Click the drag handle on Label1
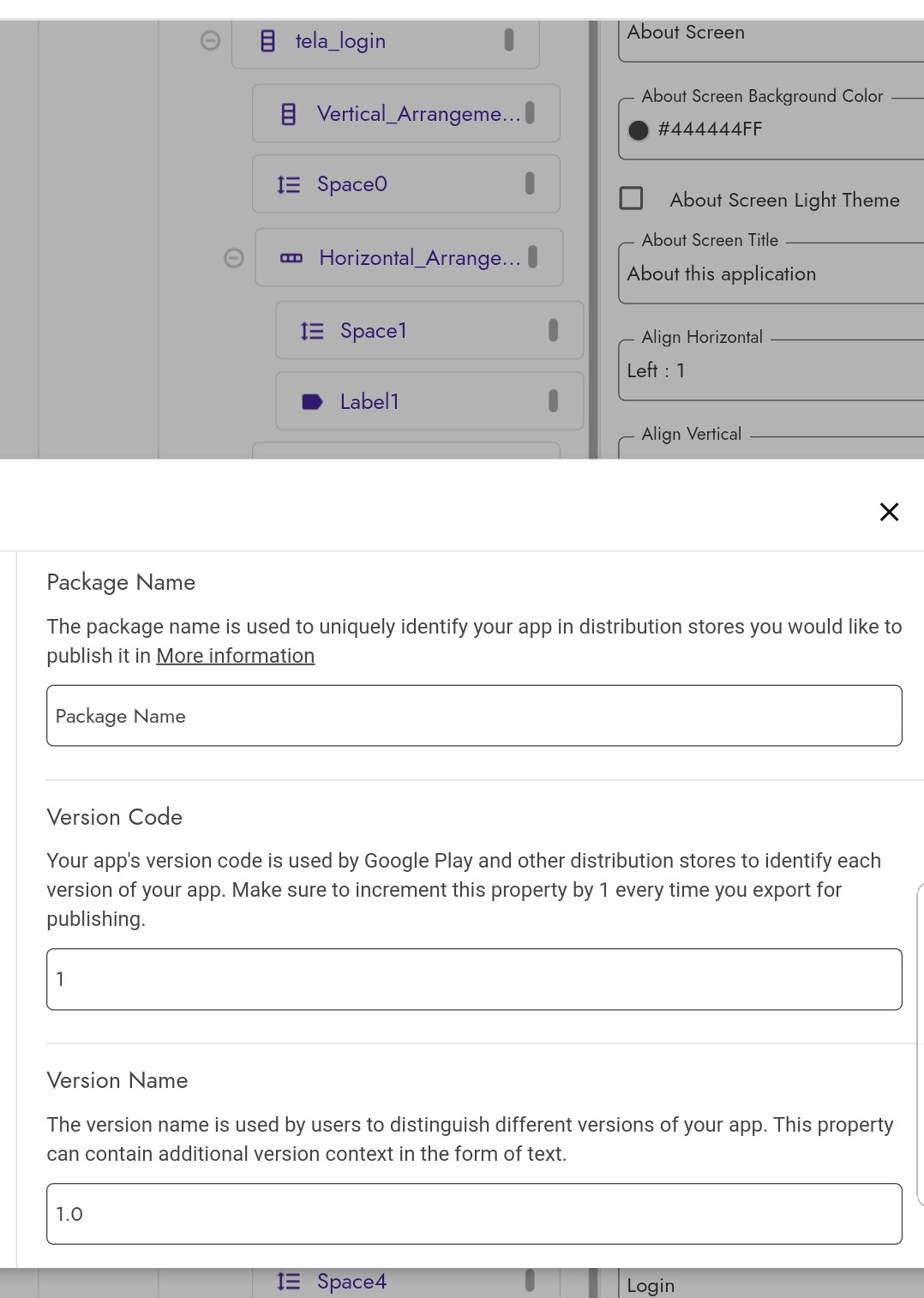This screenshot has width=924, height=1298. [x=553, y=401]
